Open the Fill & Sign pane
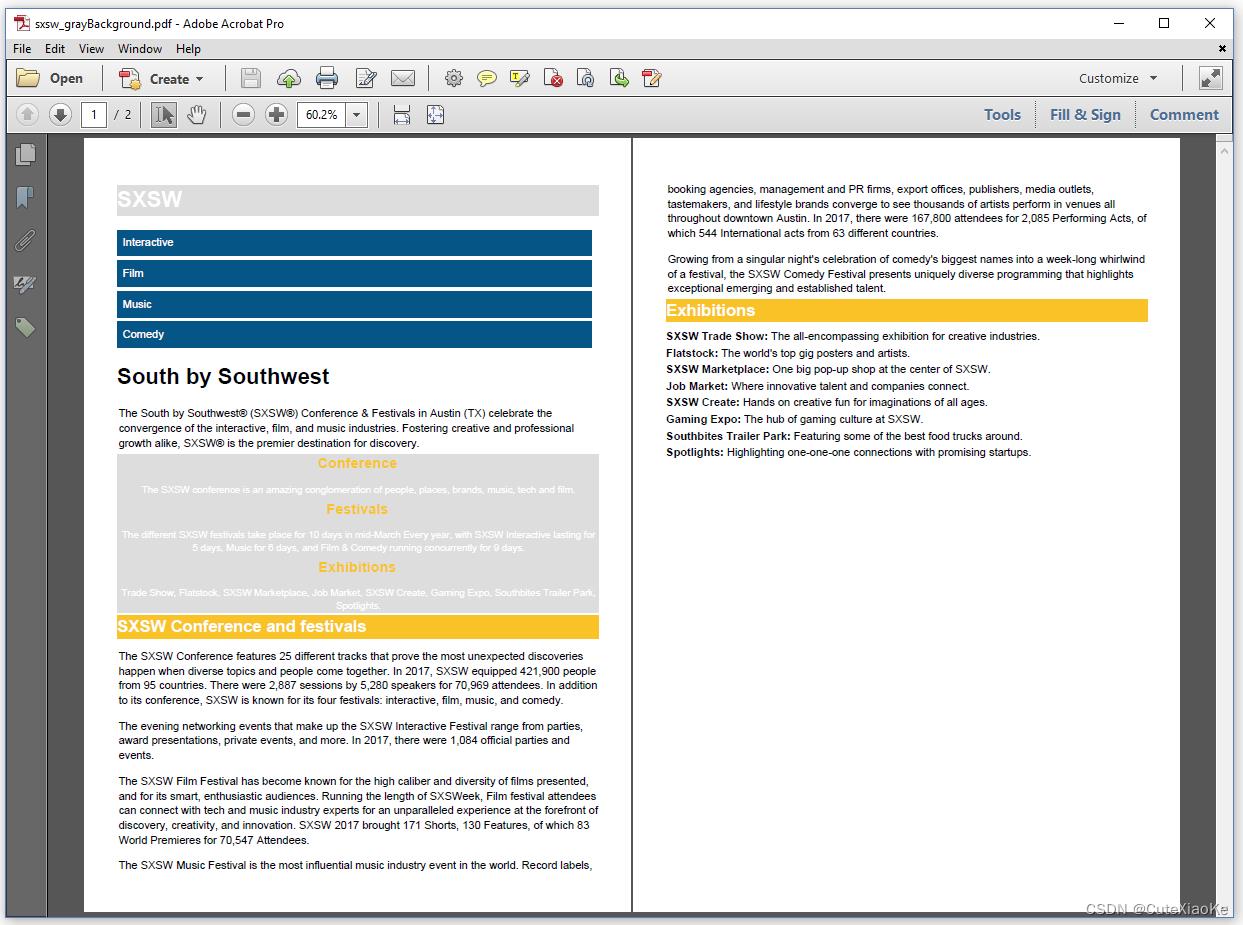 pyautogui.click(x=1085, y=114)
